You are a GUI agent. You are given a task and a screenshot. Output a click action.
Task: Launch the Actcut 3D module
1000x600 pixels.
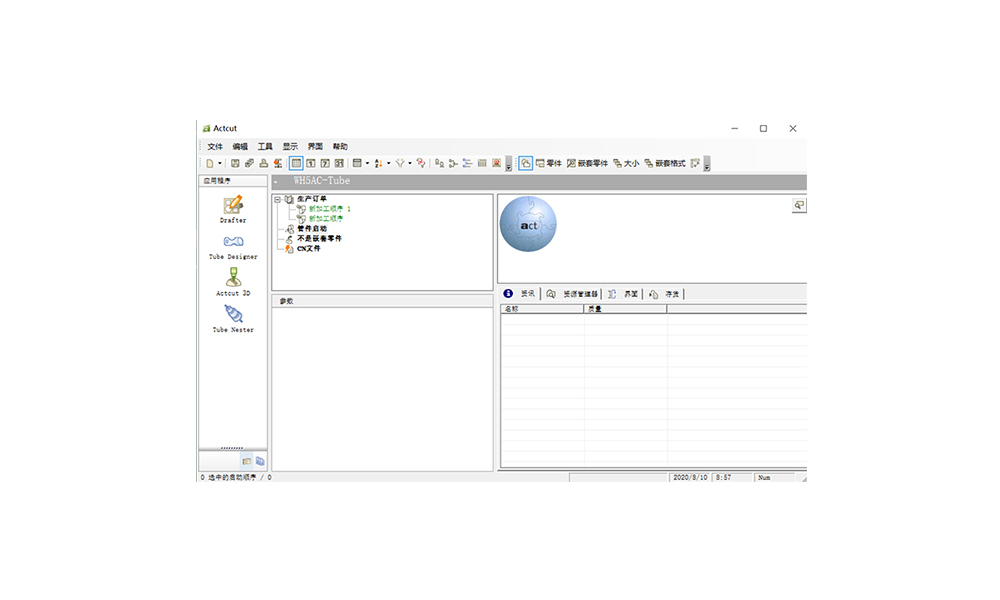[x=233, y=282]
